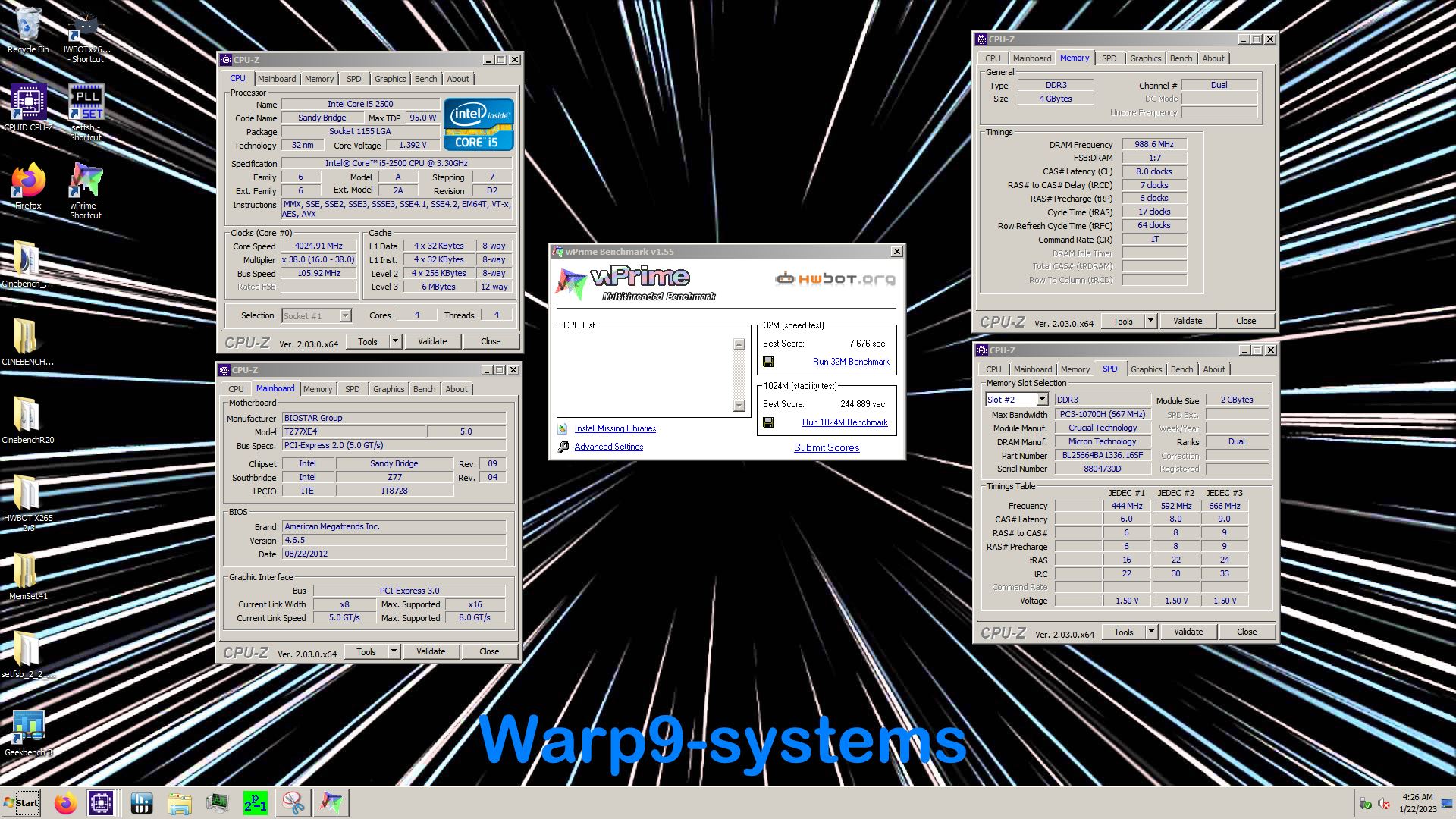Open the Graphics tab in Mainboard window
The width and height of the screenshot is (1456, 819).
[389, 389]
